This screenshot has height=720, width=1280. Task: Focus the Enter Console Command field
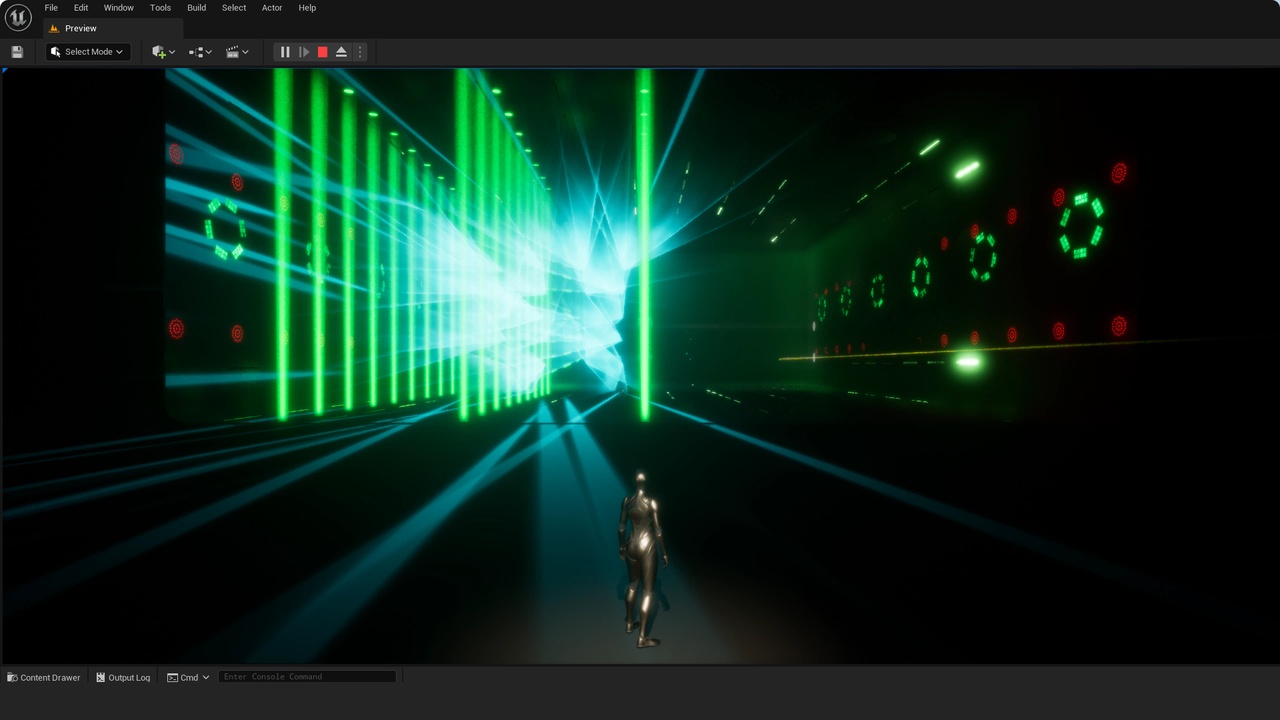coord(307,677)
